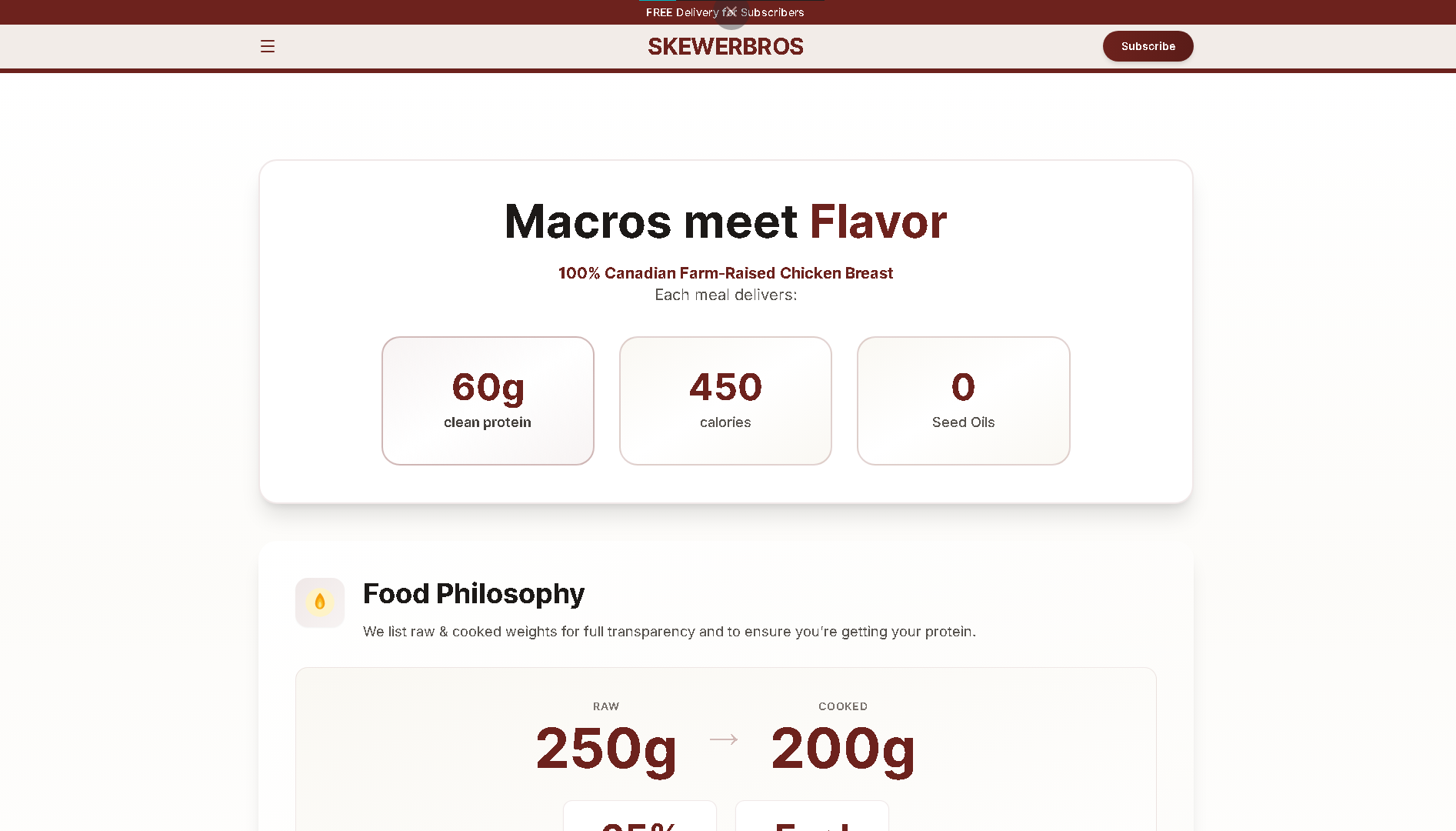Click the arrow between raw and cooked weights
This screenshot has height=831, width=1456.
tap(724, 739)
